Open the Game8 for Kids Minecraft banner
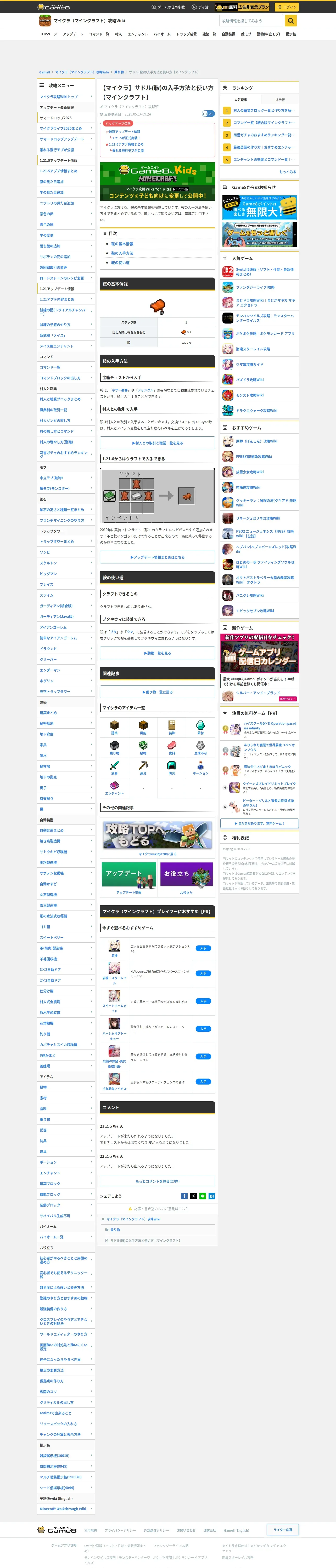 [x=157, y=181]
